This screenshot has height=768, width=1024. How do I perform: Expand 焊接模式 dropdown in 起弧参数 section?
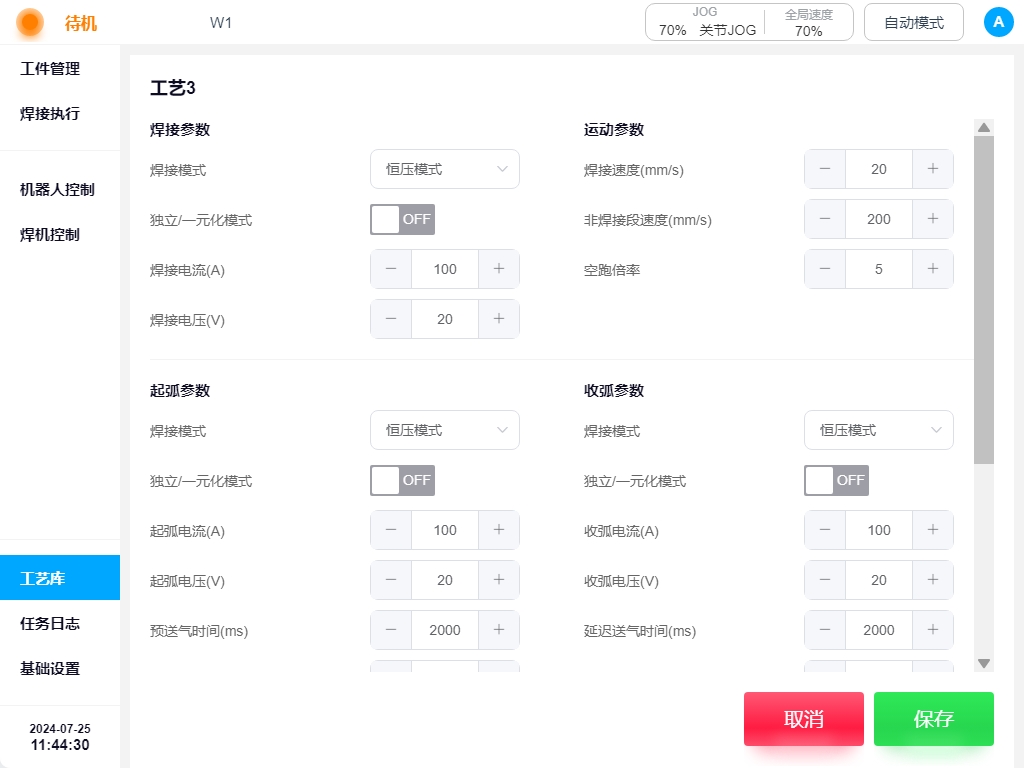445,430
